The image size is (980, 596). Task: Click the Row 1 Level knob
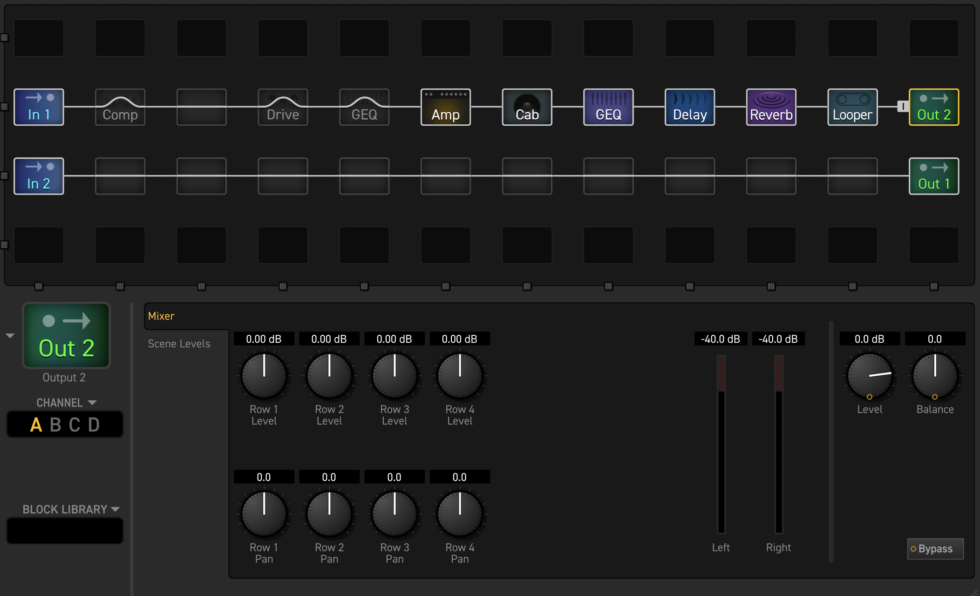pyautogui.click(x=264, y=376)
